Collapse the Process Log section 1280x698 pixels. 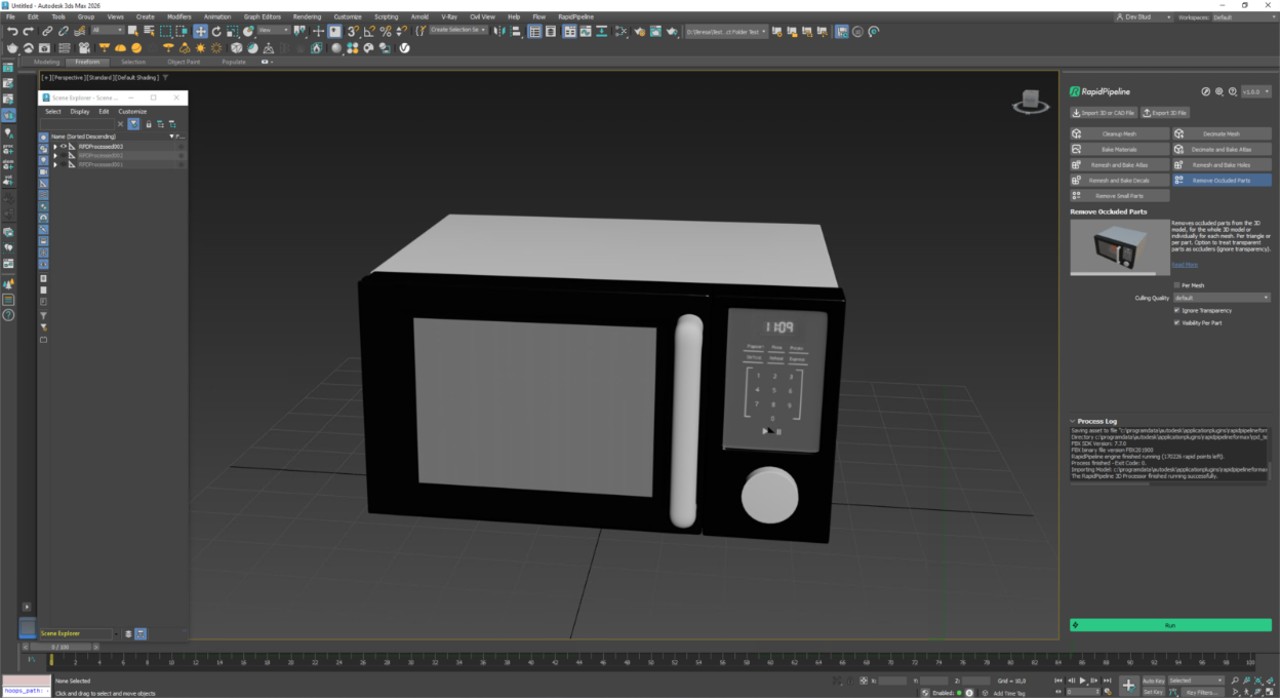pyautogui.click(x=1073, y=421)
